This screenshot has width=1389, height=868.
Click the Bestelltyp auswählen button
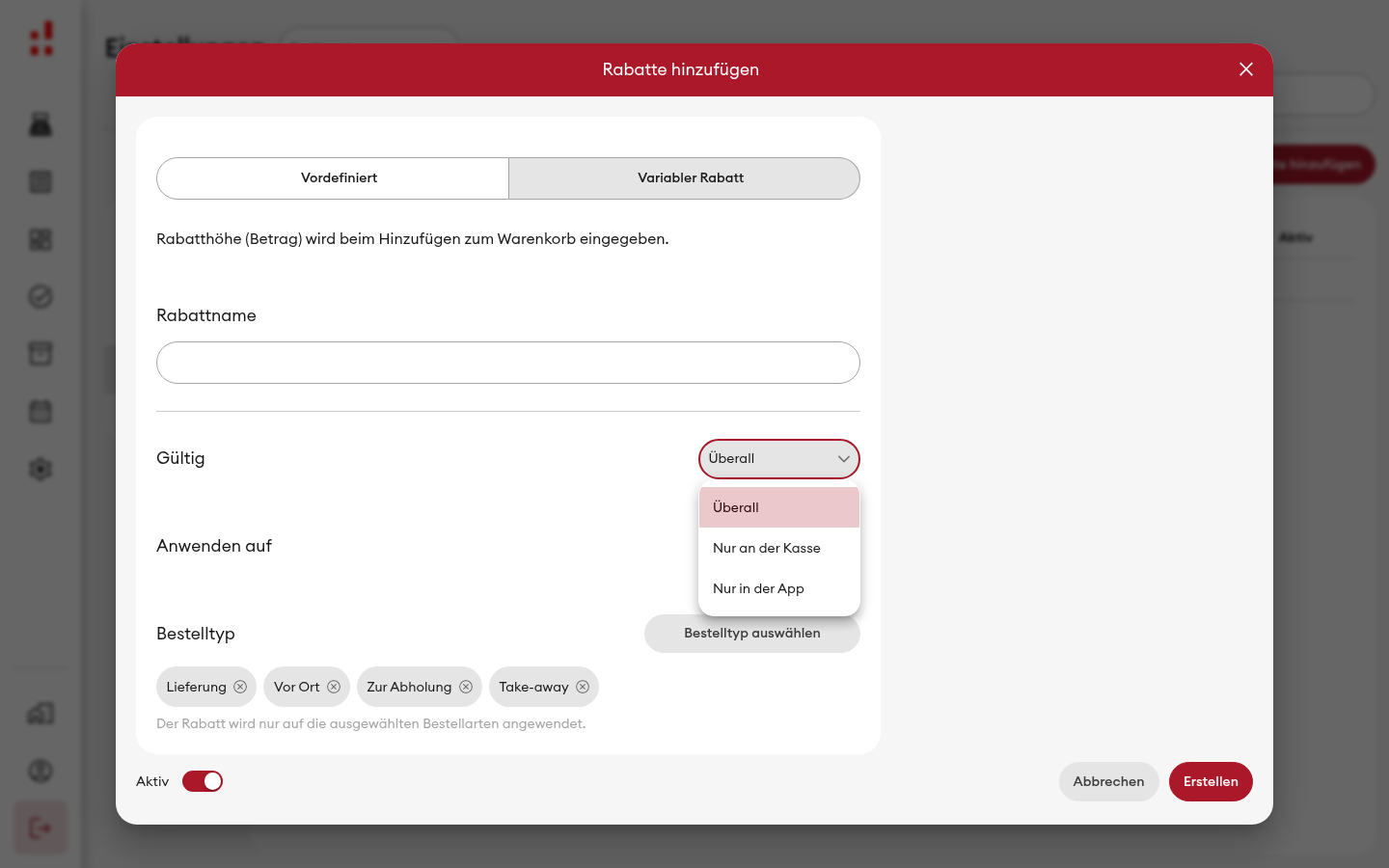[x=752, y=634]
